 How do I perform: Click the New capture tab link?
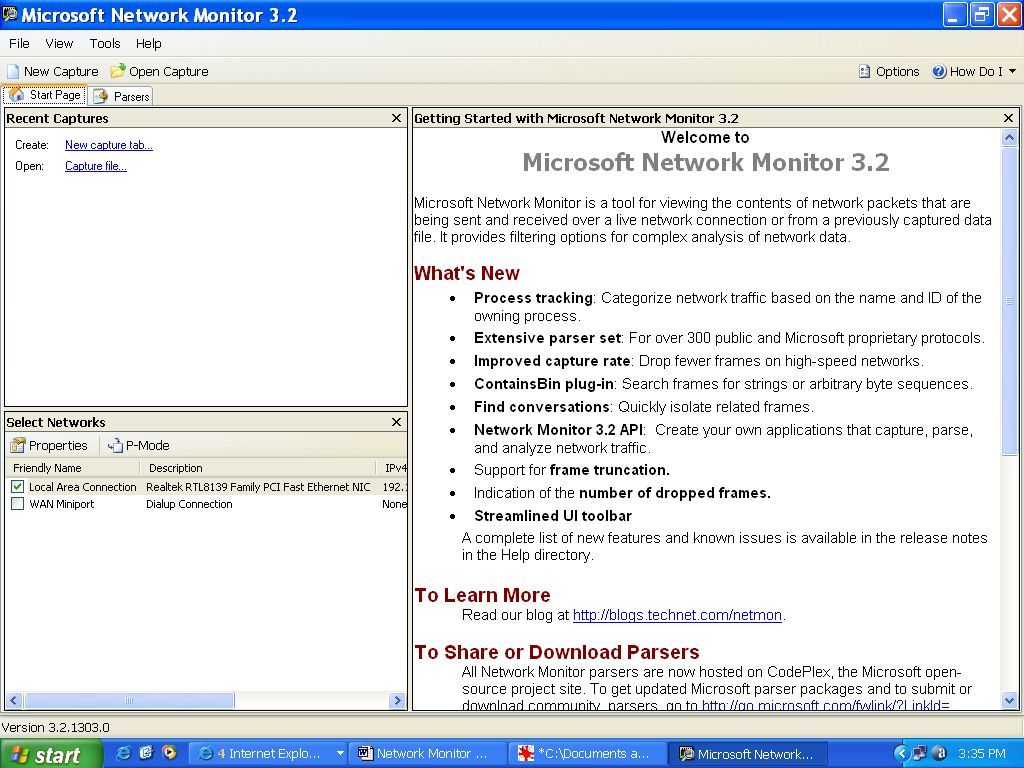tap(108, 145)
